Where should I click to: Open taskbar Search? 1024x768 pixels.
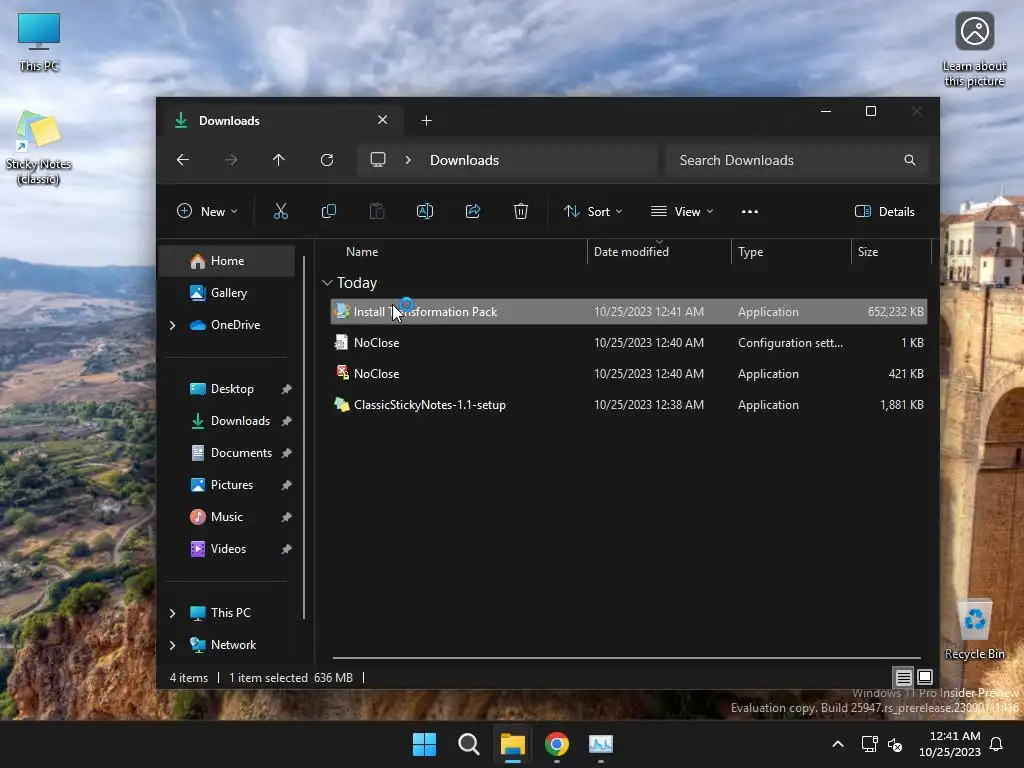click(468, 744)
